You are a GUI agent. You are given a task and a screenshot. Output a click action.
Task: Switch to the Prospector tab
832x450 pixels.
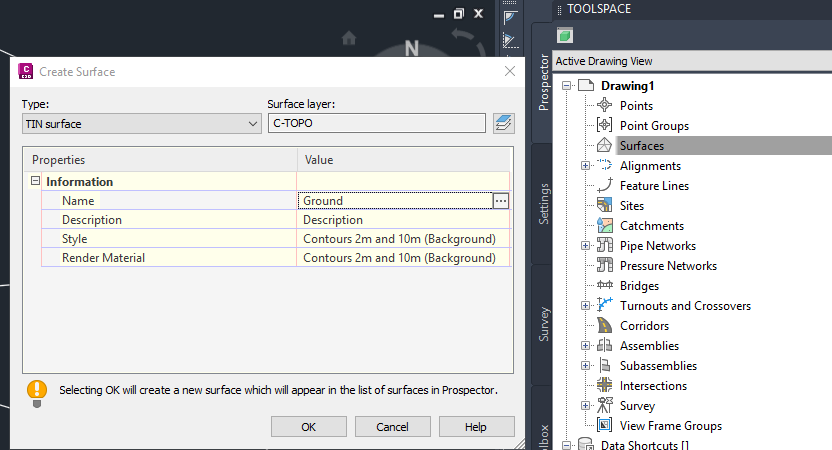click(x=543, y=82)
